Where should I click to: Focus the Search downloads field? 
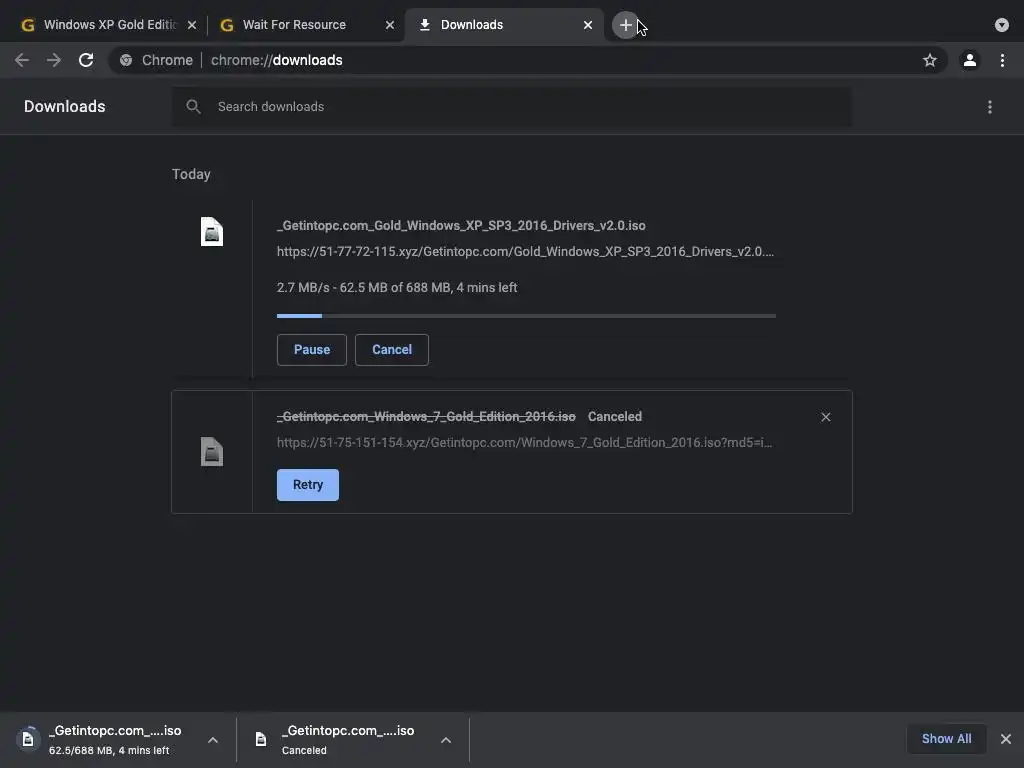pos(511,106)
